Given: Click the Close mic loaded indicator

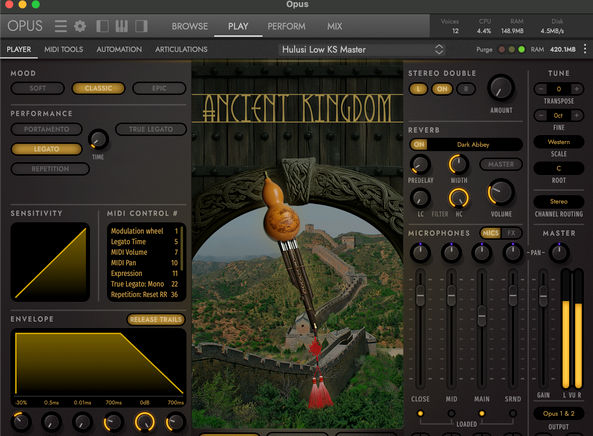Looking at the screenshot, I should [x=420, y=413].
